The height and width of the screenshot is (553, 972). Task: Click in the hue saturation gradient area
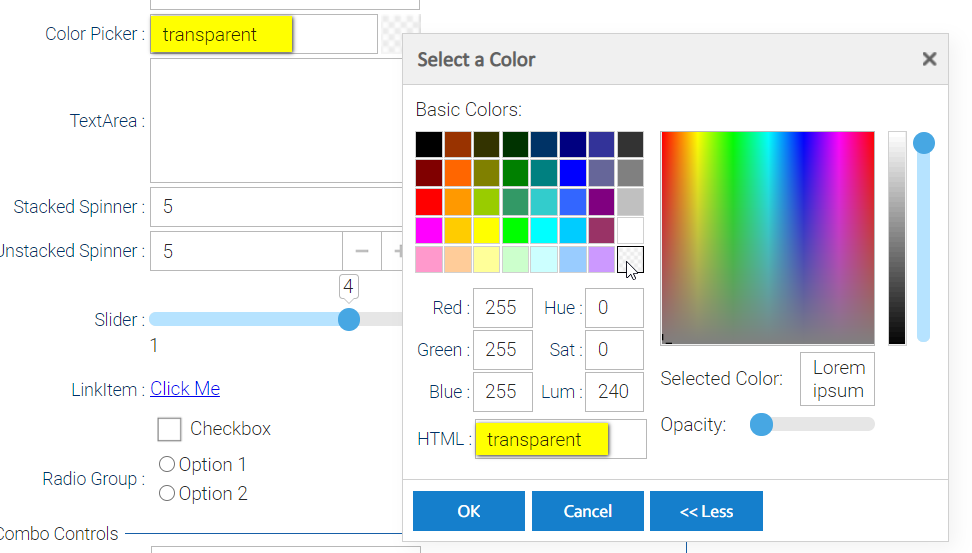pyautogui.click(x=767, y=238)
